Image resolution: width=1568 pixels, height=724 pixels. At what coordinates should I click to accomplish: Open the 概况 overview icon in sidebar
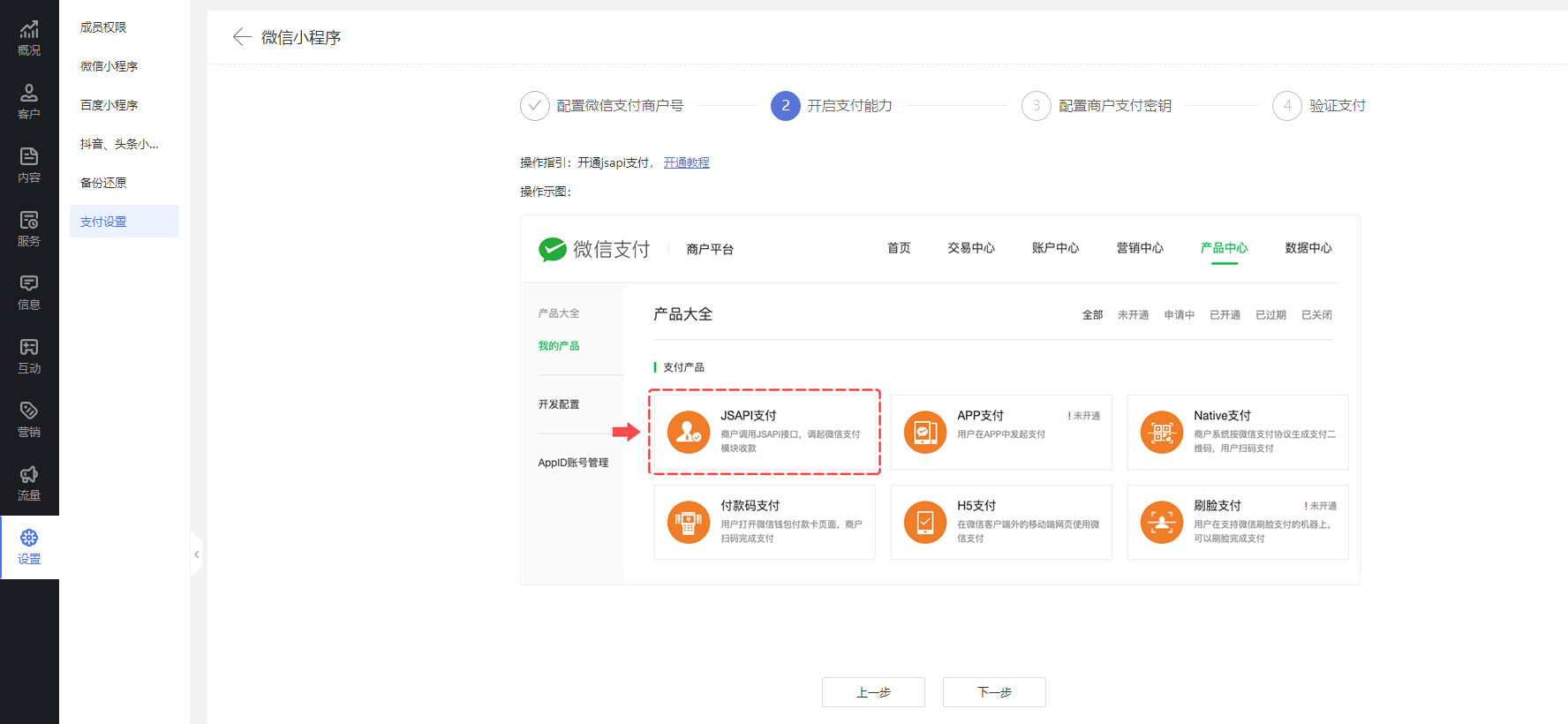29,39
